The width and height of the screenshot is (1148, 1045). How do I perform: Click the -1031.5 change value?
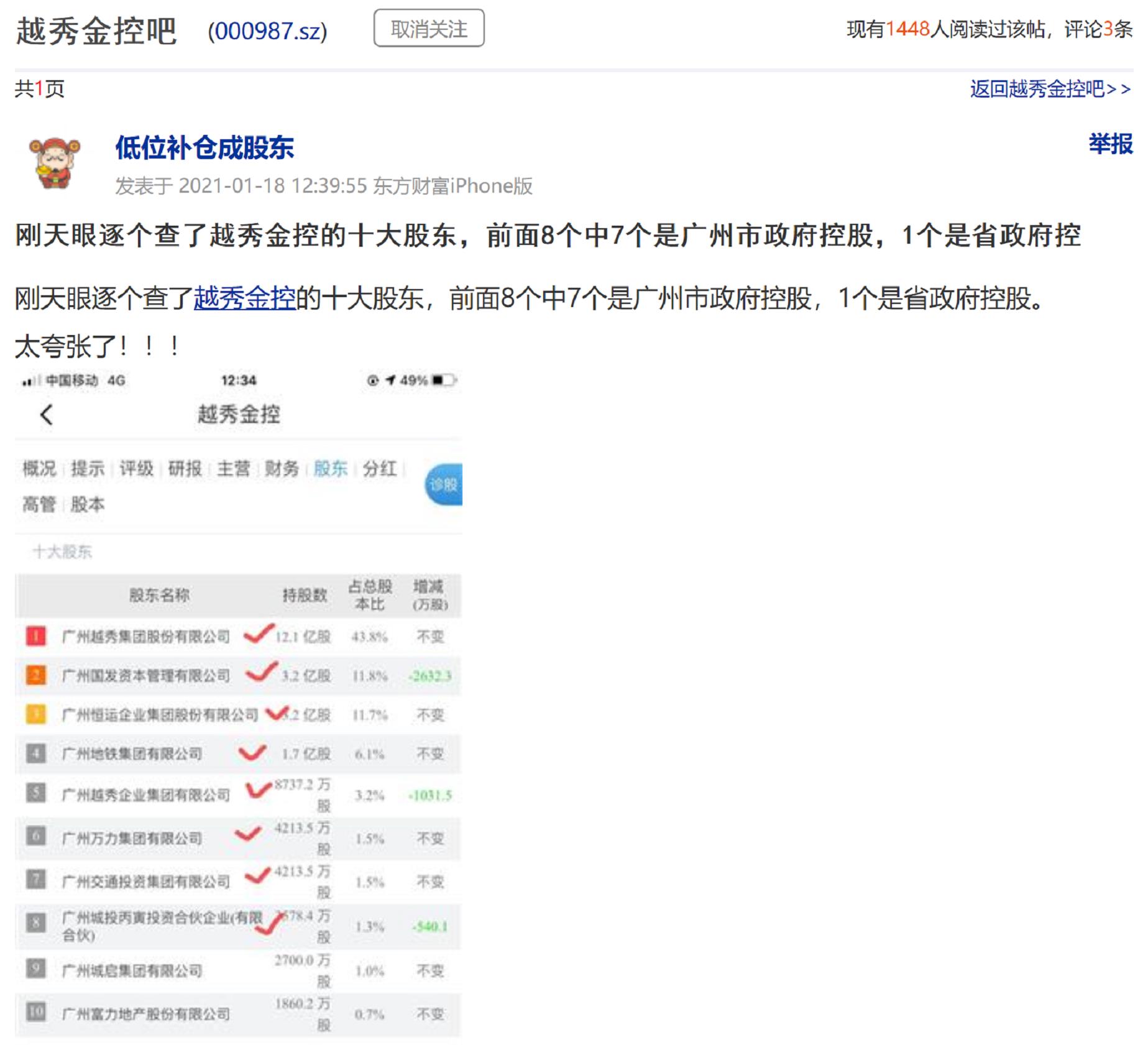point(430,795)
